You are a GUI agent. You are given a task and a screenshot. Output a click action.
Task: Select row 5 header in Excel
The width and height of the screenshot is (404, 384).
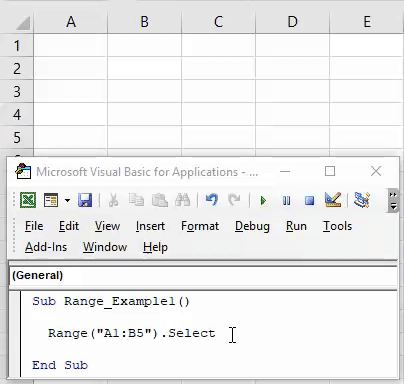(17, 137)
